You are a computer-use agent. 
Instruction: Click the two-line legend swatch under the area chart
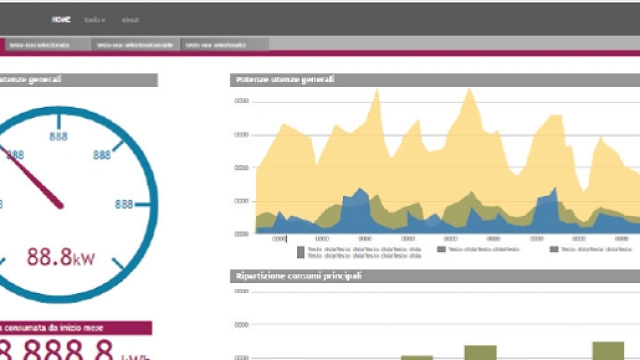[301, 252]
